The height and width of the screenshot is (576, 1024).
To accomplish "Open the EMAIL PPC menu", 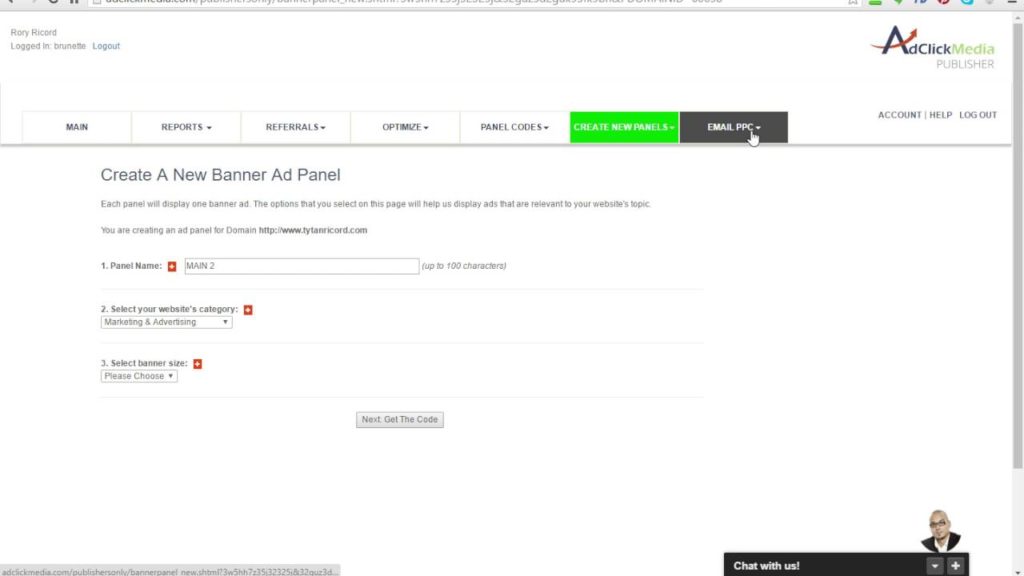I will (x=733, y=127).
